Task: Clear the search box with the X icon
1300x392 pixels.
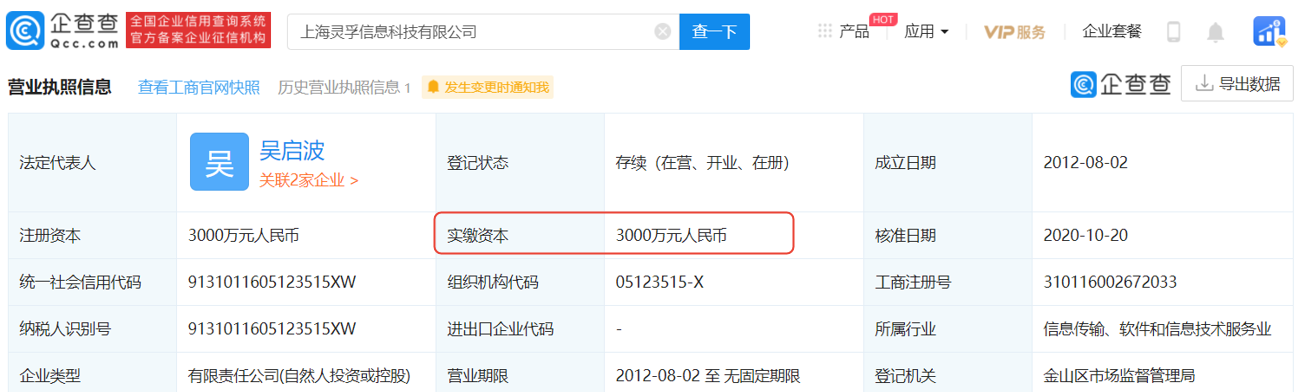Action: coord(662,32)
